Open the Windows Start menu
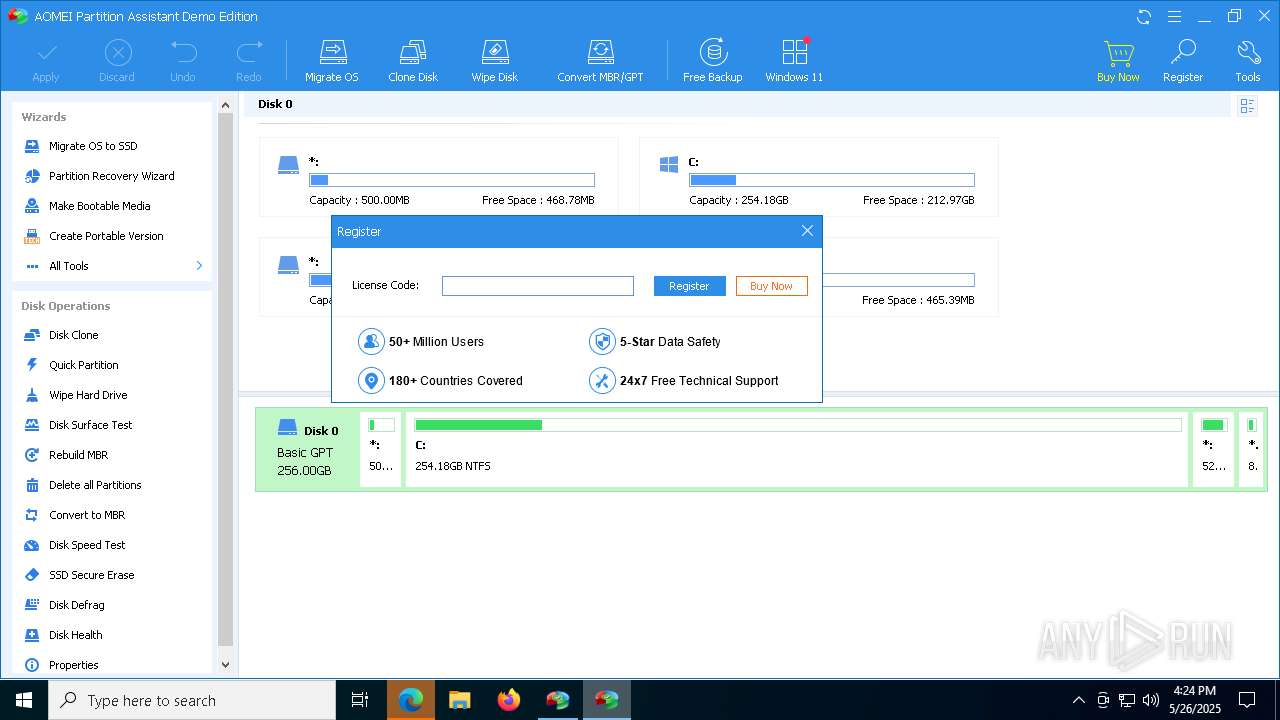1280x720 pixels. (x=24, y=700)
